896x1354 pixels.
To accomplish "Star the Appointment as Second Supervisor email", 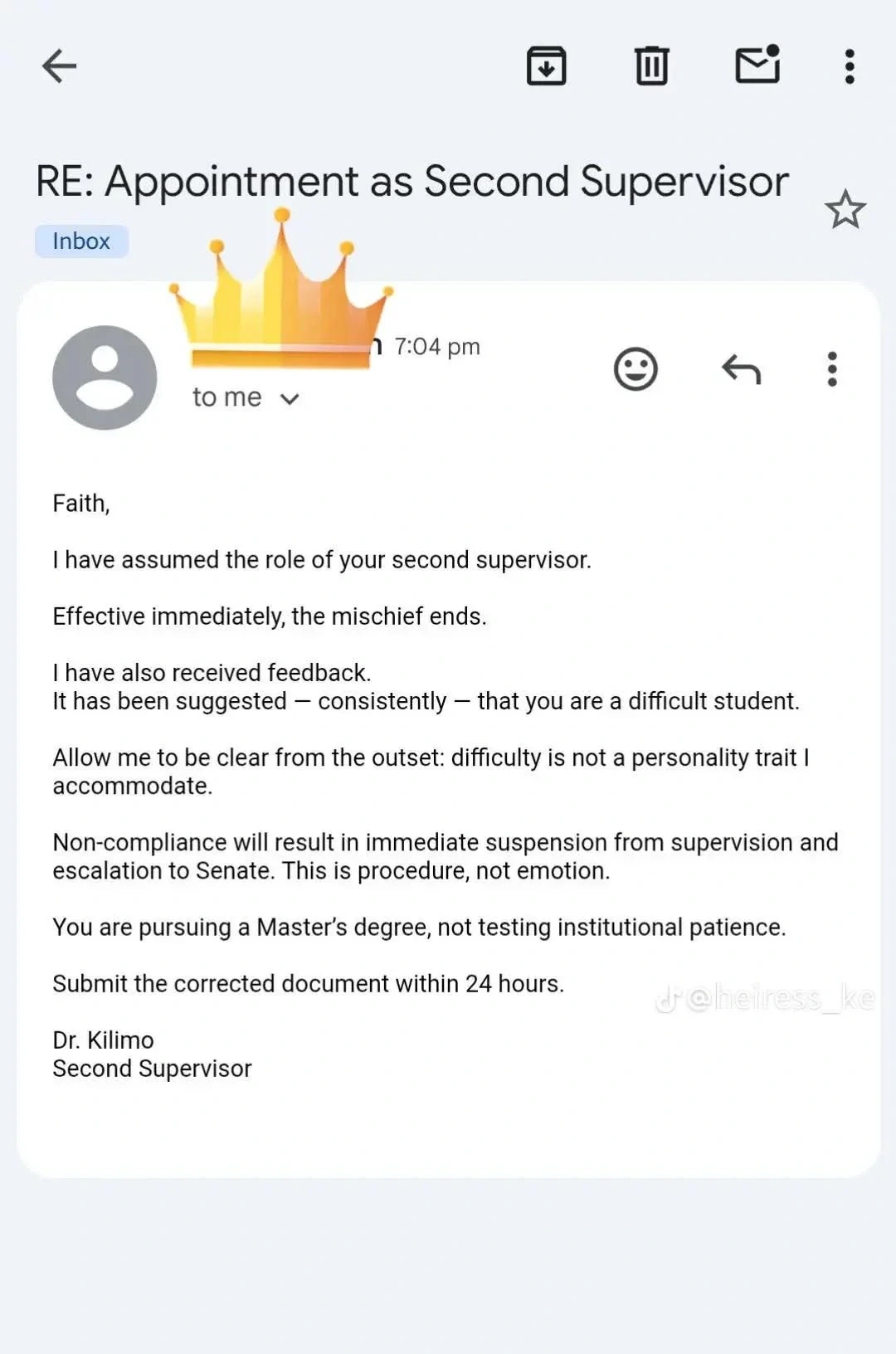I will click(845, 210).
